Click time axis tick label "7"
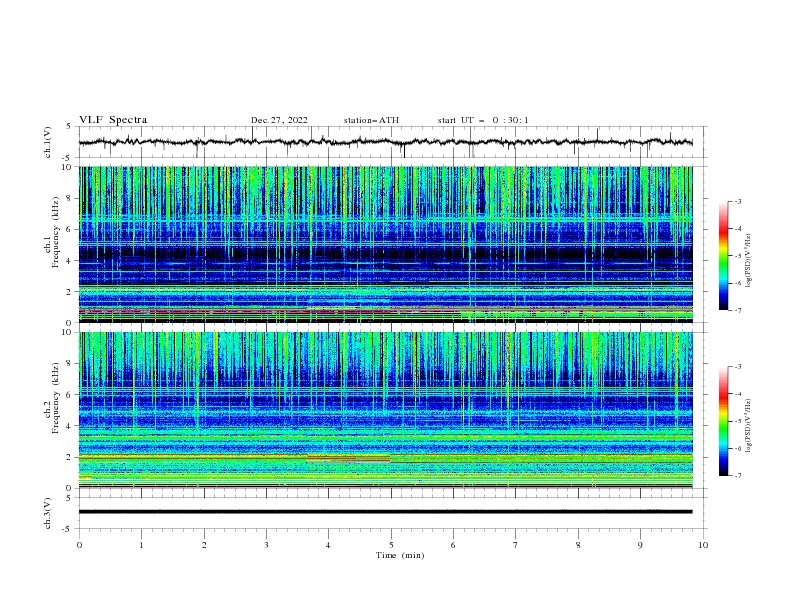Image resolution: width=792 pixels, height=612 pixels. pyautogui.click(x=516, y=545)
